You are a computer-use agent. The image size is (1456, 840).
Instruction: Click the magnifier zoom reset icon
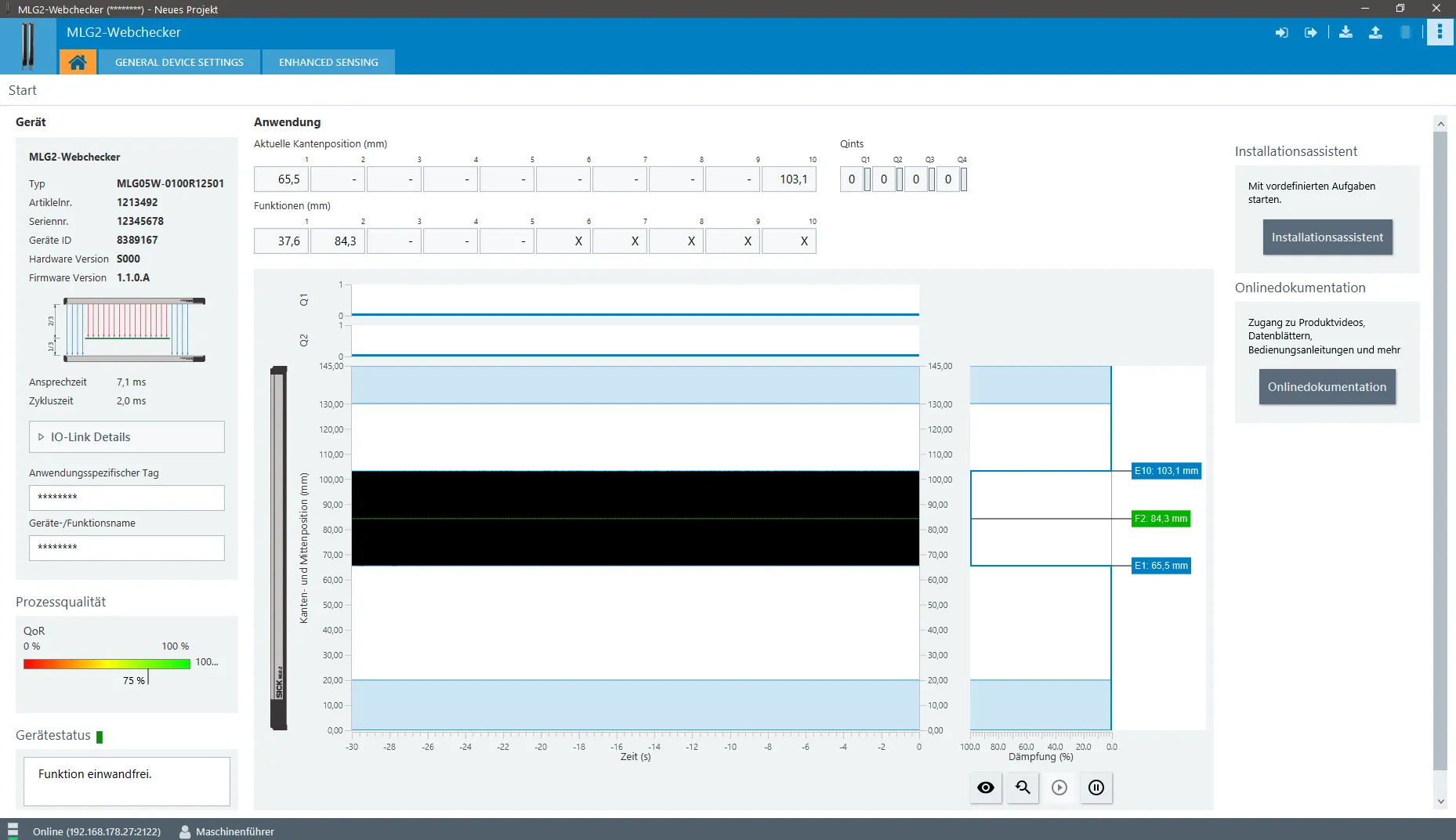[1023, 787]
